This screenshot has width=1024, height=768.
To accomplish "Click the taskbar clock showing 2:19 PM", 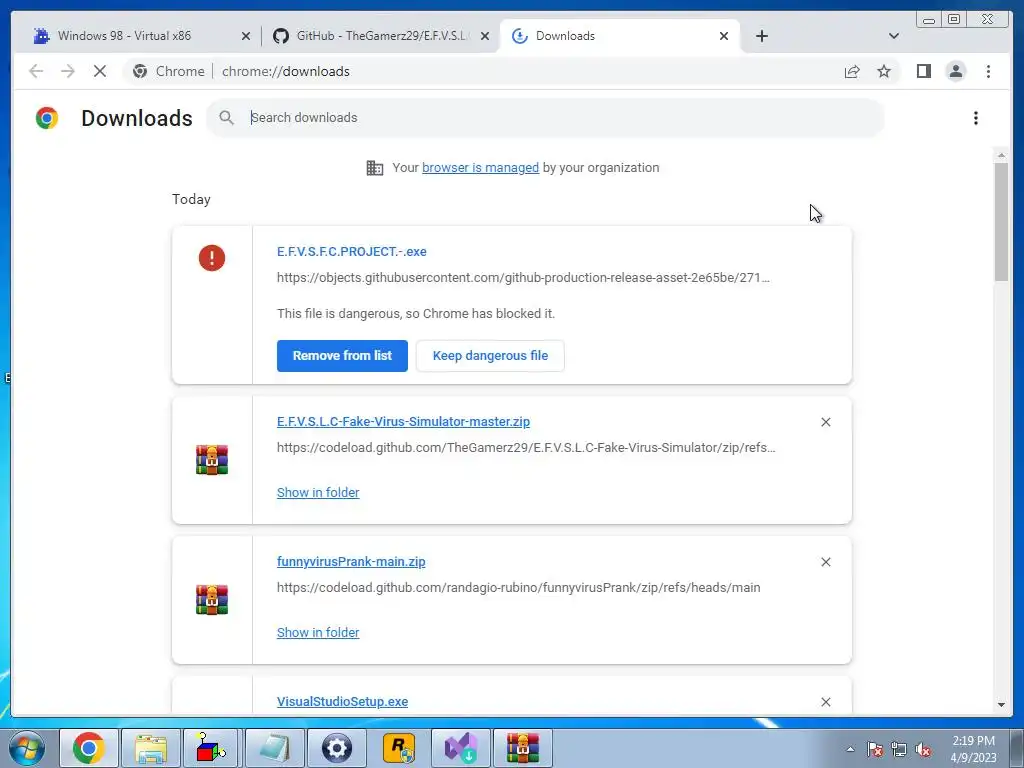I will point(973,748).
